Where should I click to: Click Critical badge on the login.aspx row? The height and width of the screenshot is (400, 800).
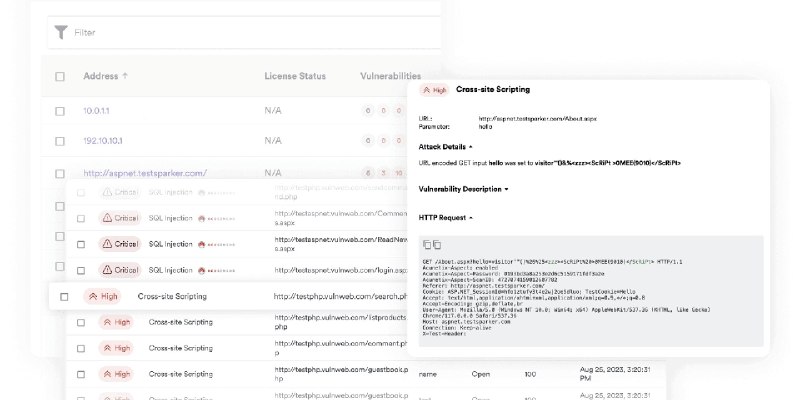(x=120, y=270)
